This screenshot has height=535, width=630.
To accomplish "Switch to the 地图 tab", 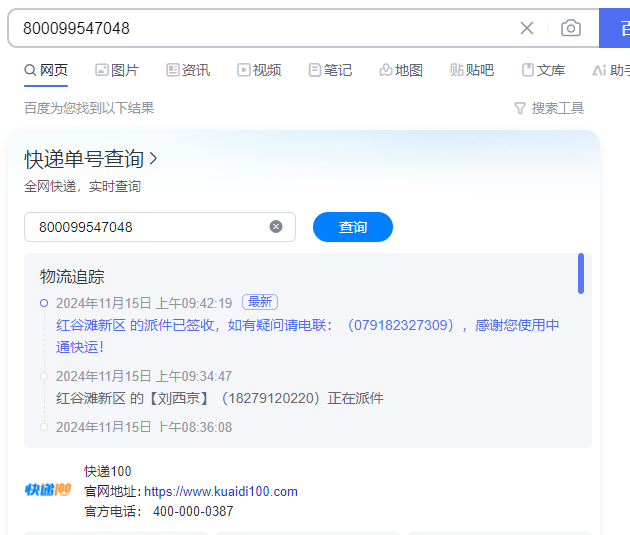I will [401, 70].
